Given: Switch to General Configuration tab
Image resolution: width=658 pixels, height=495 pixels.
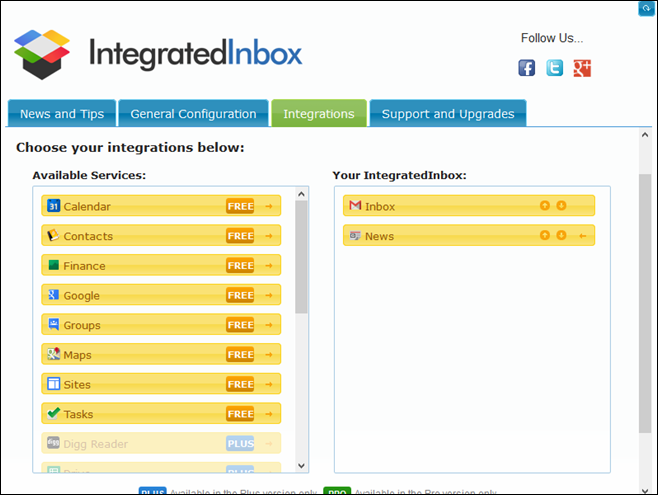Looking at the screenshot, I should pyautogui.click(x=193, y=113).
